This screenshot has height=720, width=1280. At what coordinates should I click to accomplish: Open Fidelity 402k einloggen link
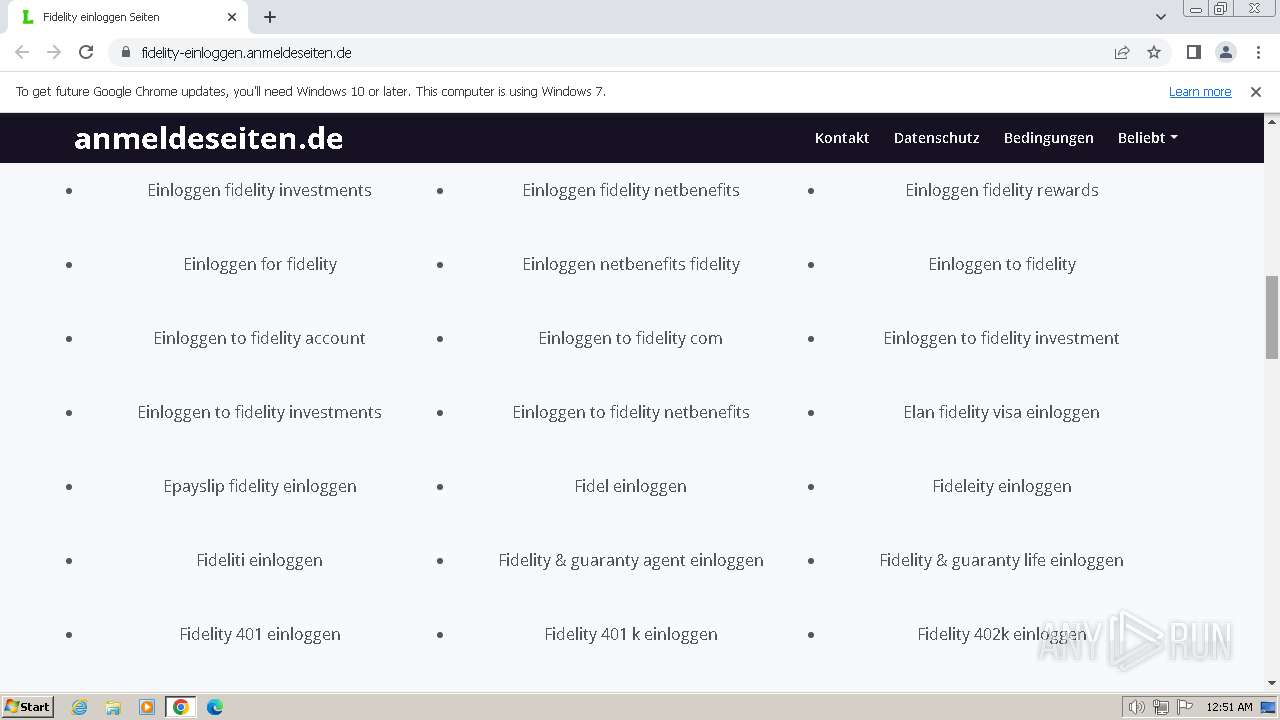tap(1002, 634)
